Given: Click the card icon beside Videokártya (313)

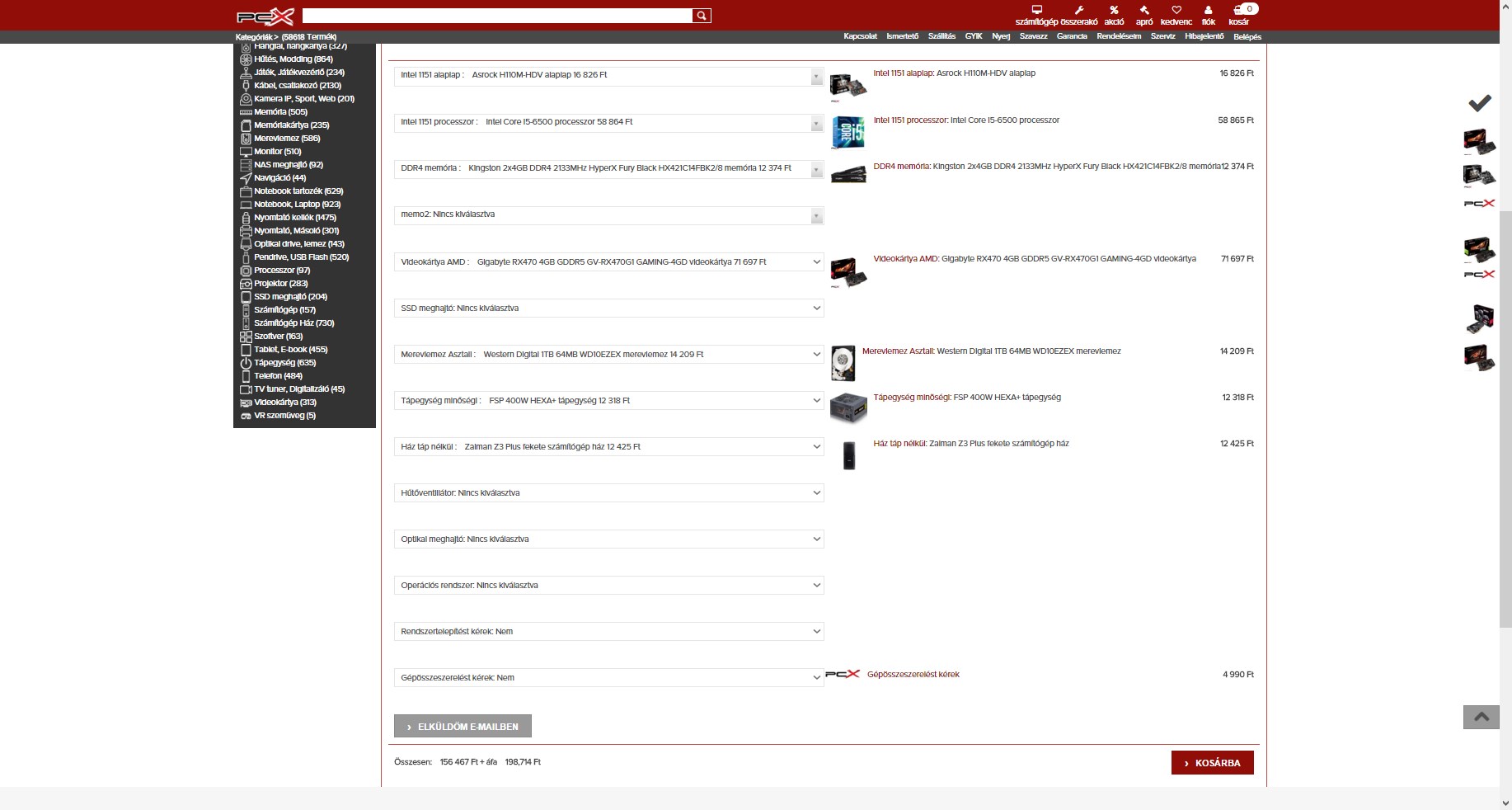Looking at the screenshot, I should (x=246, y=403).
